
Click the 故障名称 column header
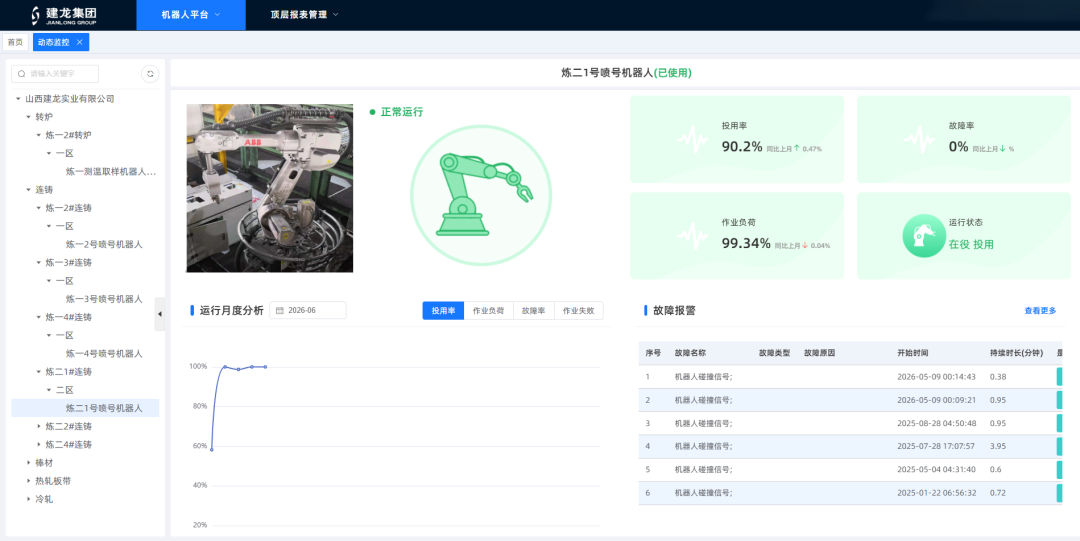coord(690,353)
